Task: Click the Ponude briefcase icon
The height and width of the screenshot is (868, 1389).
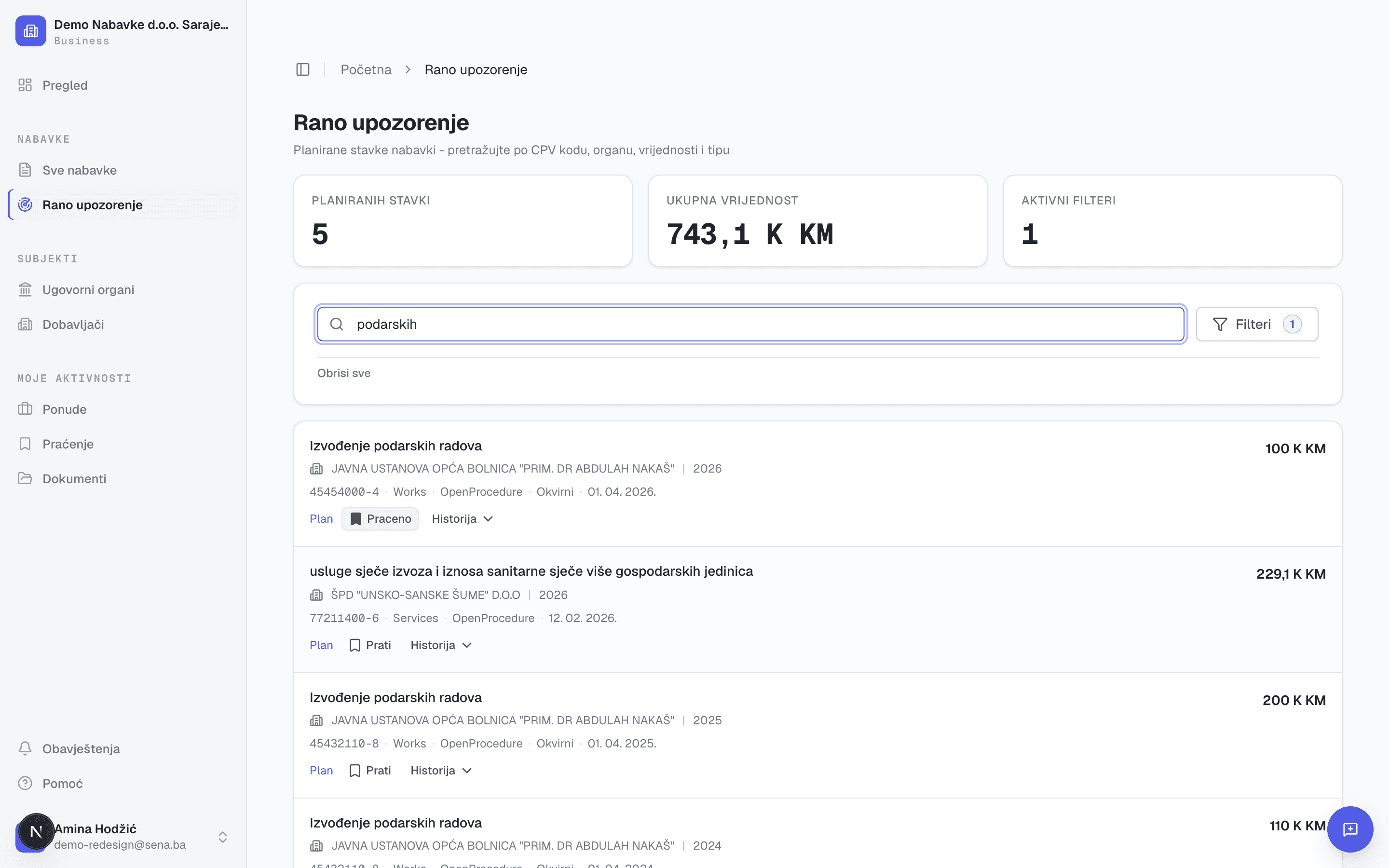Action: click(25, 409)
